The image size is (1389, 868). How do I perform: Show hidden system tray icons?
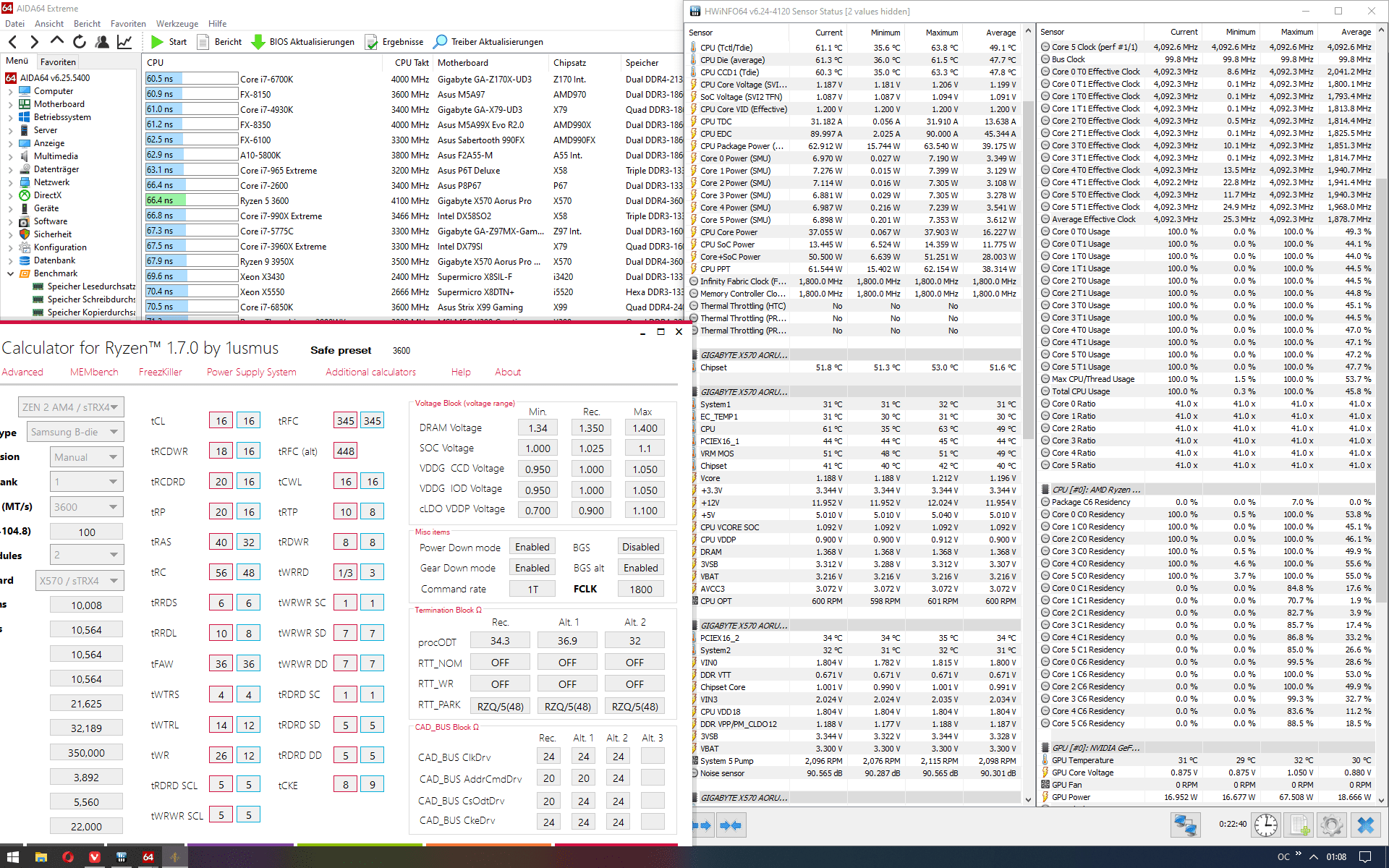click(1313, 857)
